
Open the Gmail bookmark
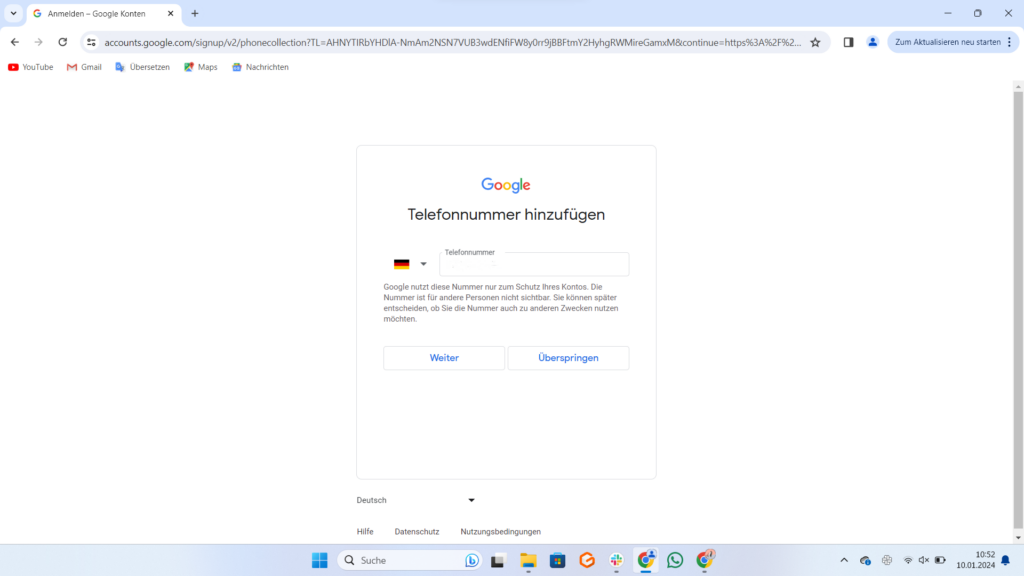coord(84,67)
